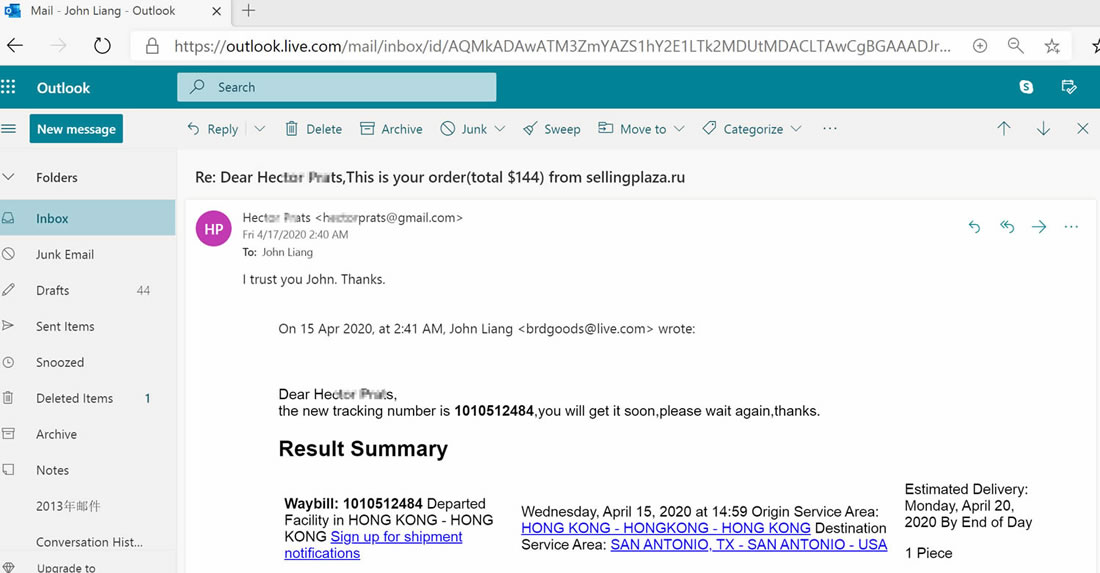The width and height of the screenshot is (1100, 573).
Task: Collapse the Folders list
Action: click(x=9, y=177)
